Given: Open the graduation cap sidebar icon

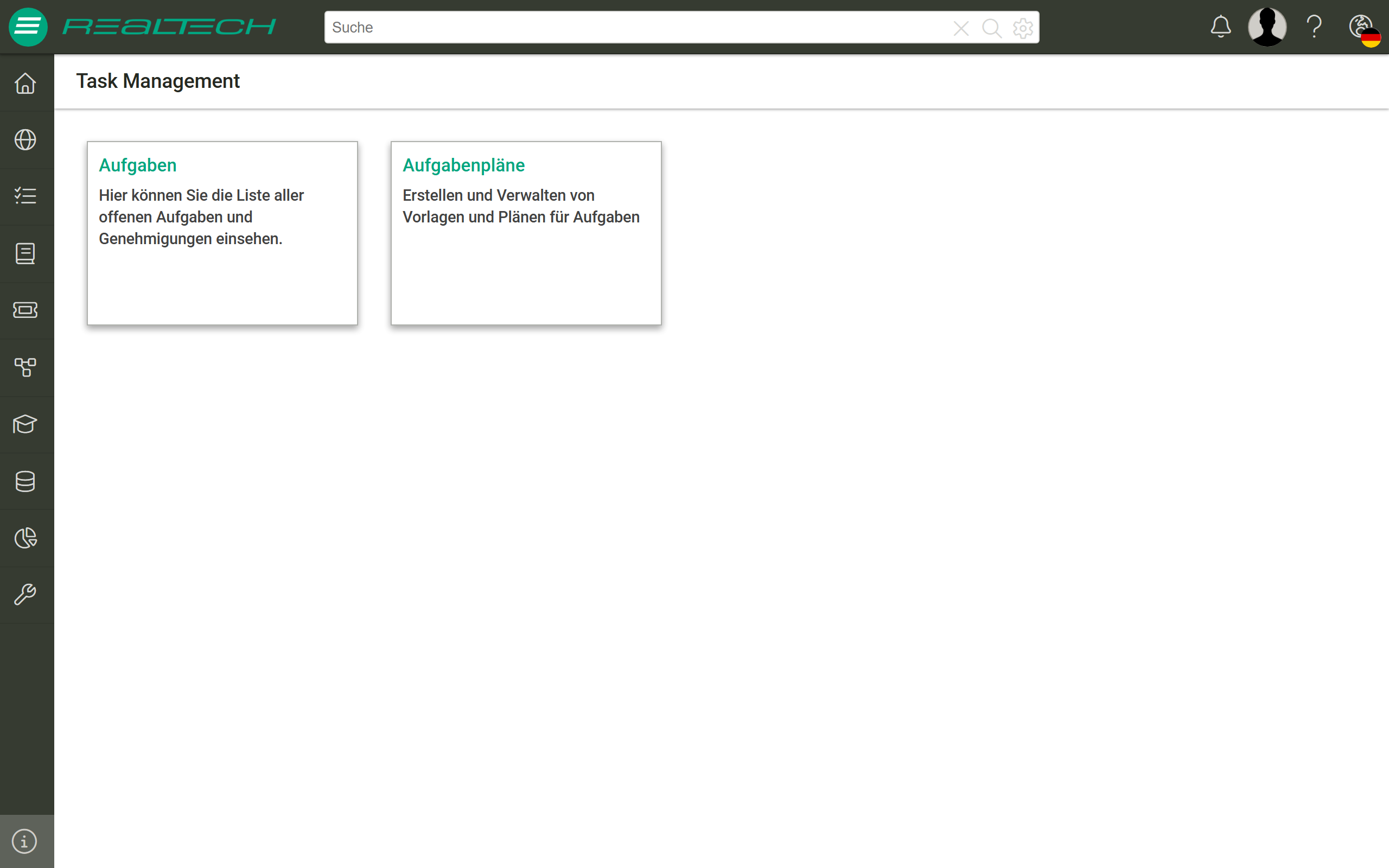Looking at the screenshot, I should [x=26, y=424].
